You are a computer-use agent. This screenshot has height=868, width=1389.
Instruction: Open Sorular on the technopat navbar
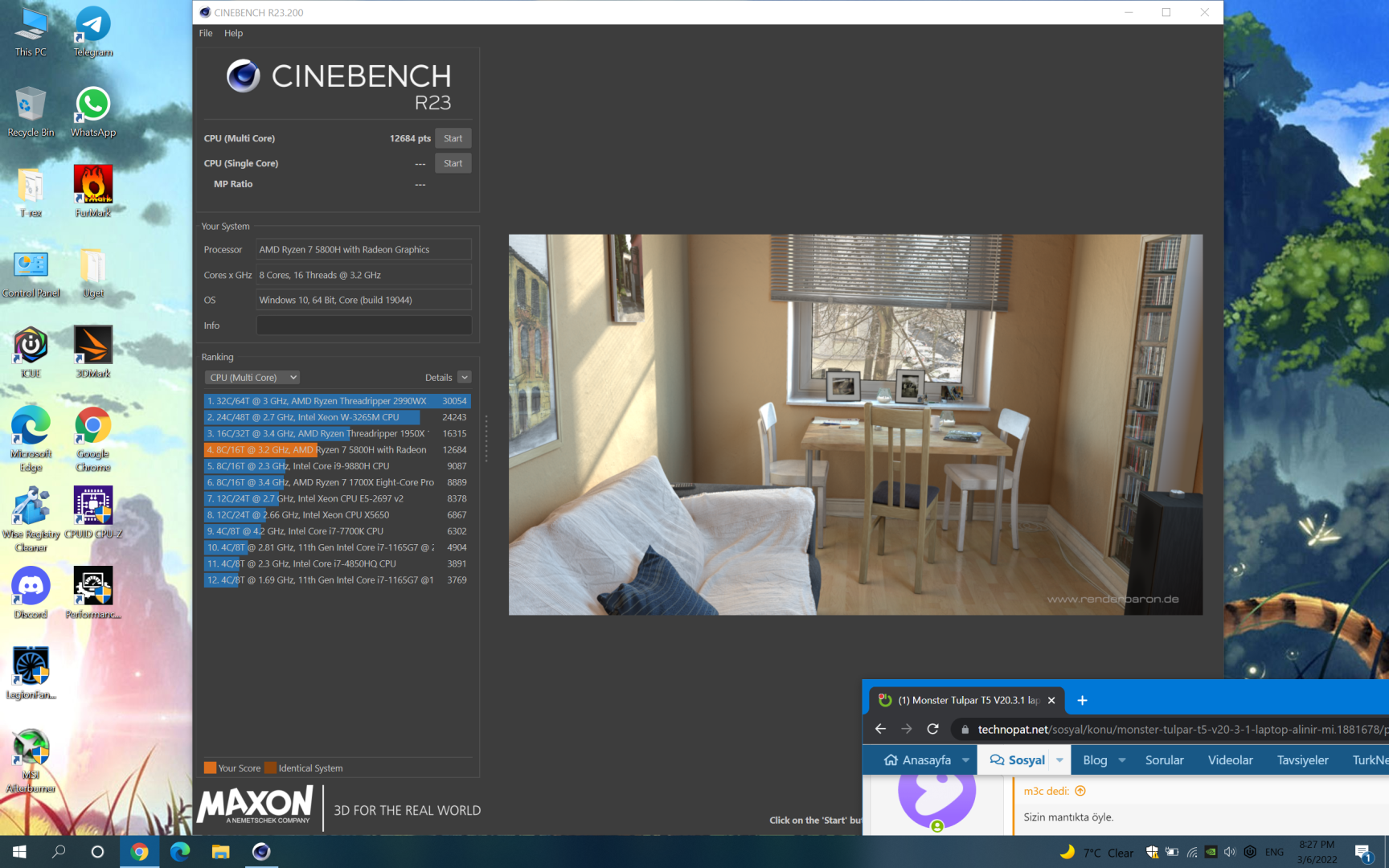[1164, 760]
